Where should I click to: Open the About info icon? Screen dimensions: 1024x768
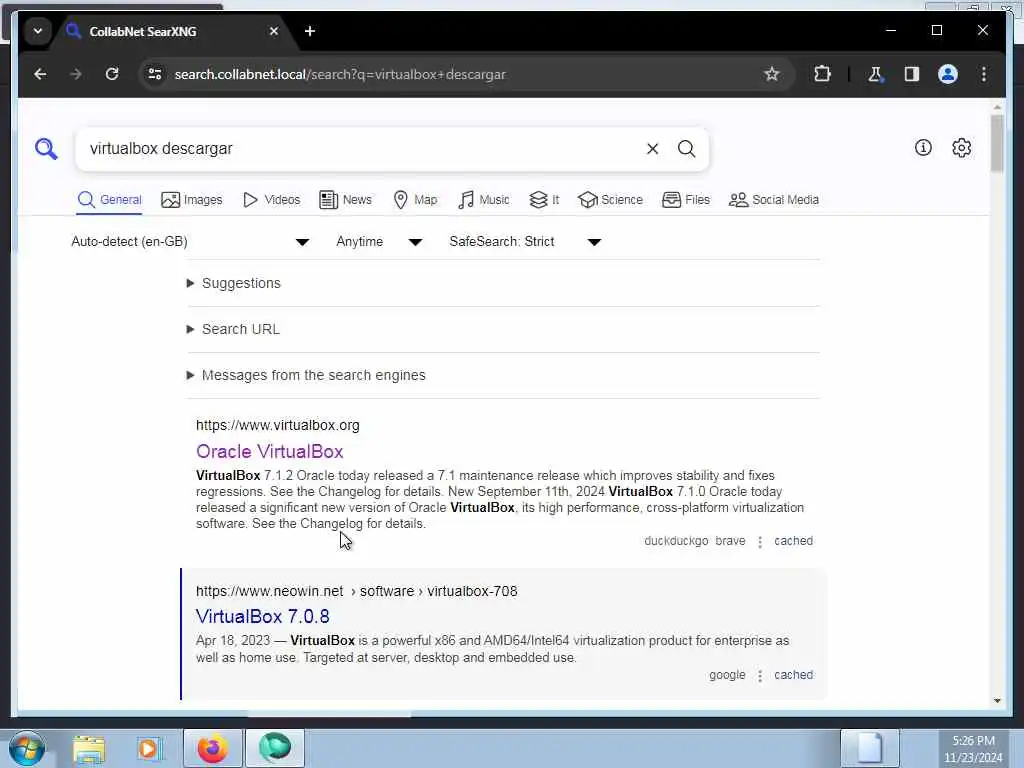tap(923, 148)
